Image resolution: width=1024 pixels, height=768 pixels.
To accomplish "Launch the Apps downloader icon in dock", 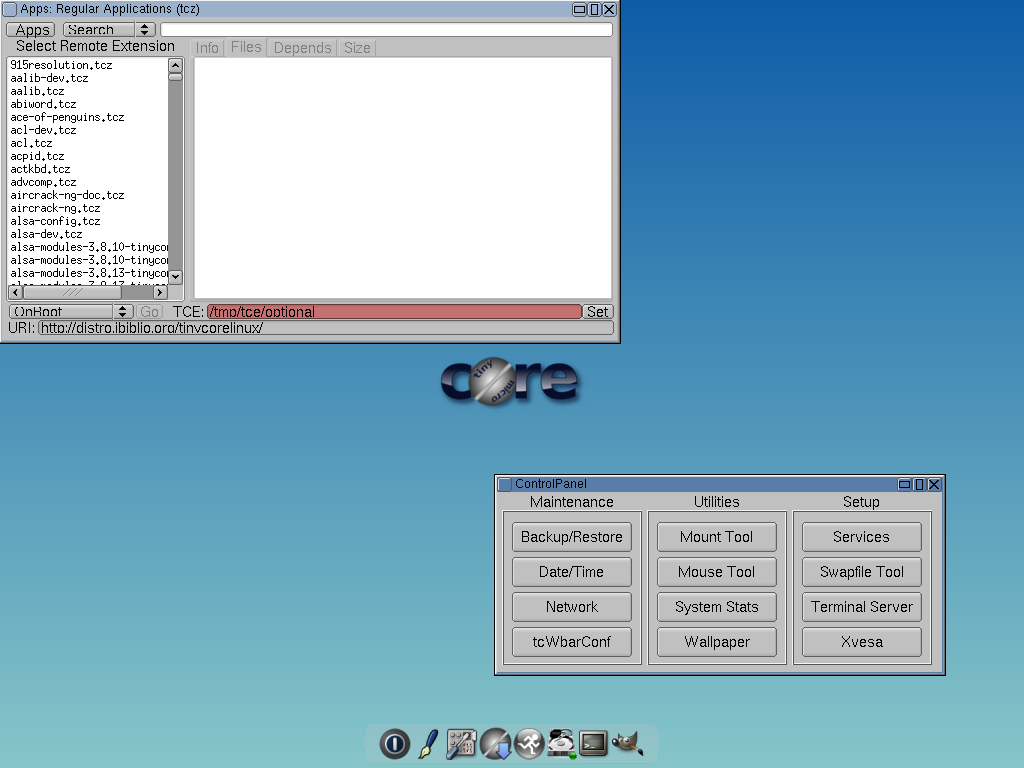I will click(496, 743).
